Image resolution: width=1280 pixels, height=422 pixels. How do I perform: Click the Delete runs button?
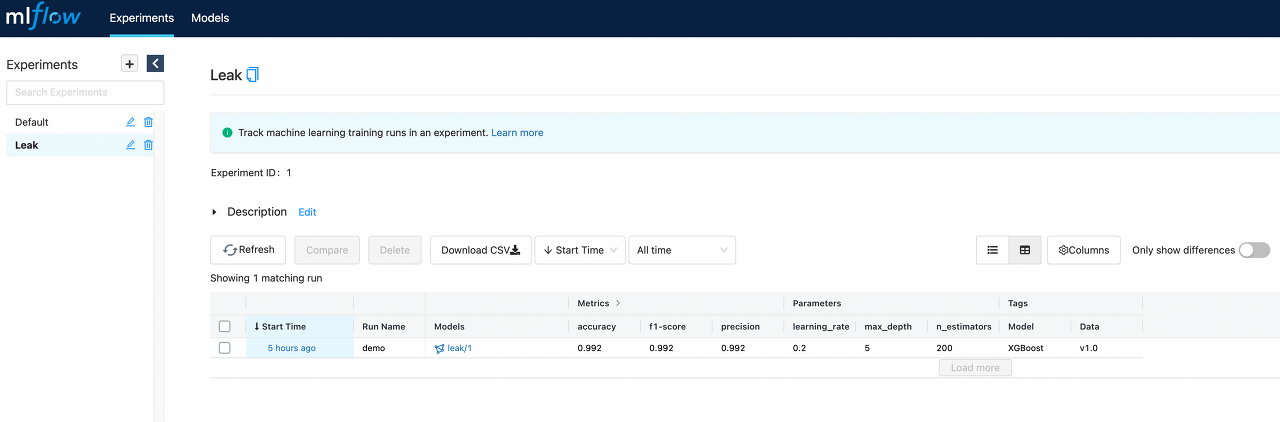click(395, 250)
